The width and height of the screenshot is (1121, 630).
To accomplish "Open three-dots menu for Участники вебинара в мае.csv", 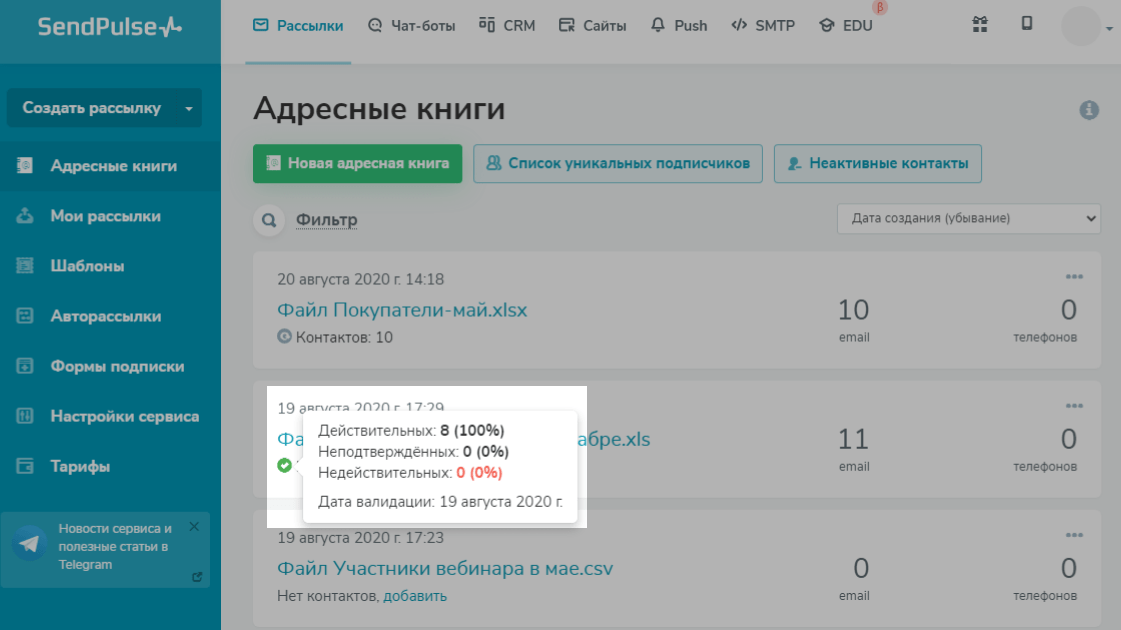I will coord(1074,535).
